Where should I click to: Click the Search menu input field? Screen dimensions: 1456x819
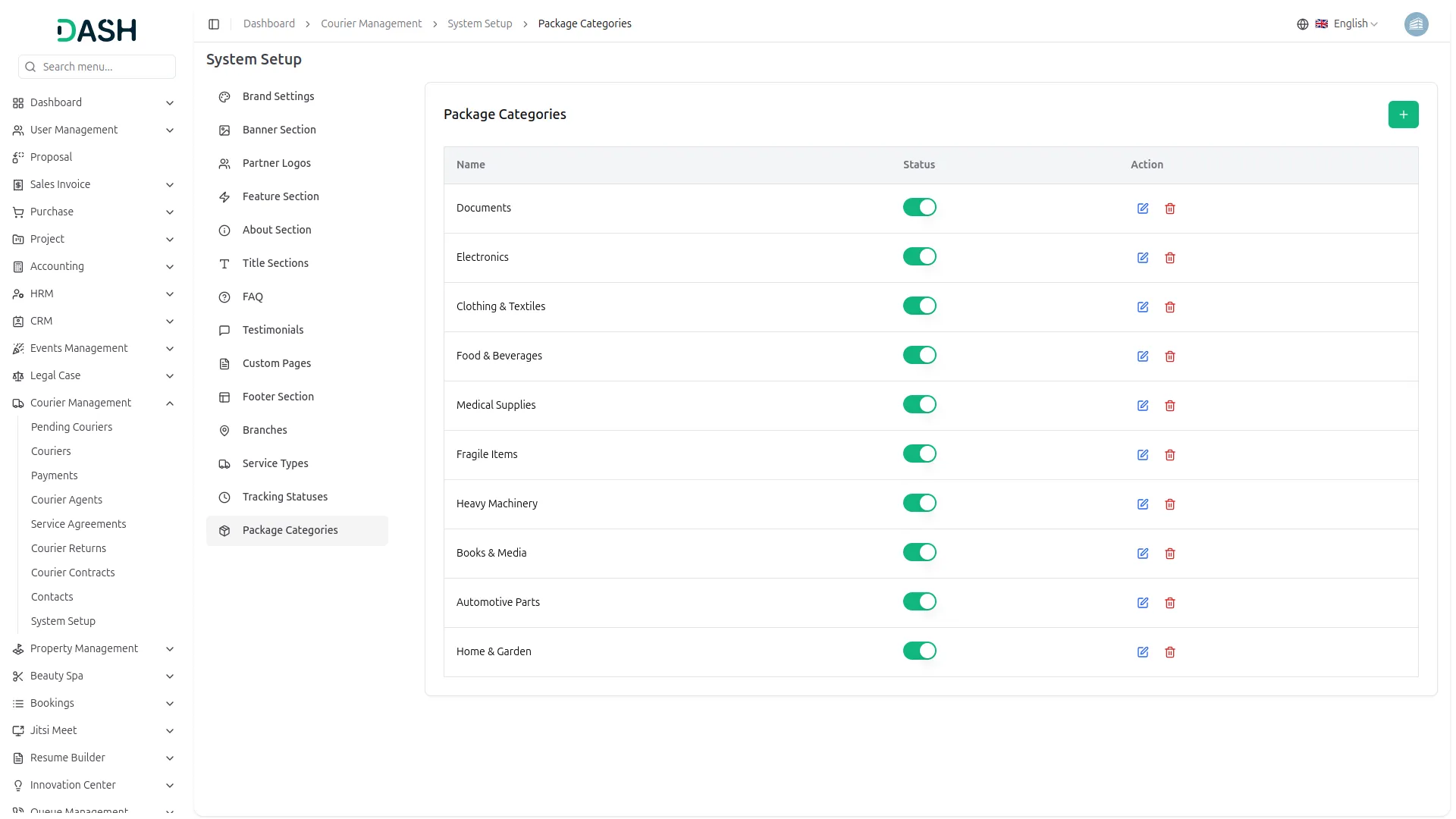click(x=105, y=67)
